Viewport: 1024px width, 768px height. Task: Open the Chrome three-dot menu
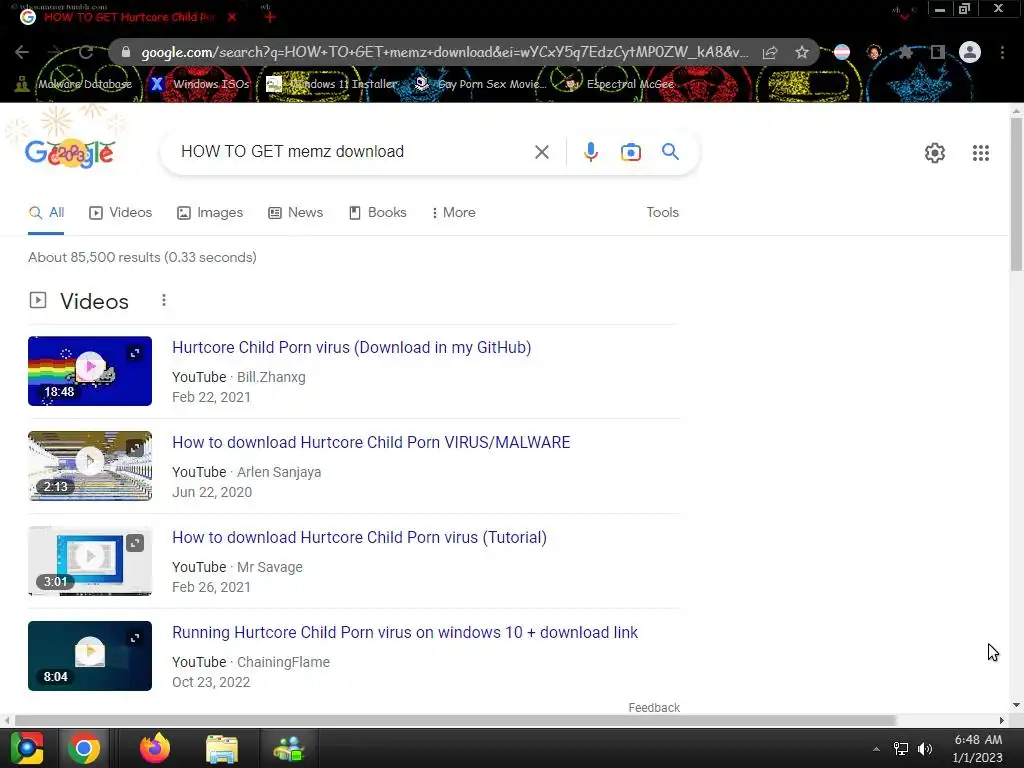pos(1002,52)
